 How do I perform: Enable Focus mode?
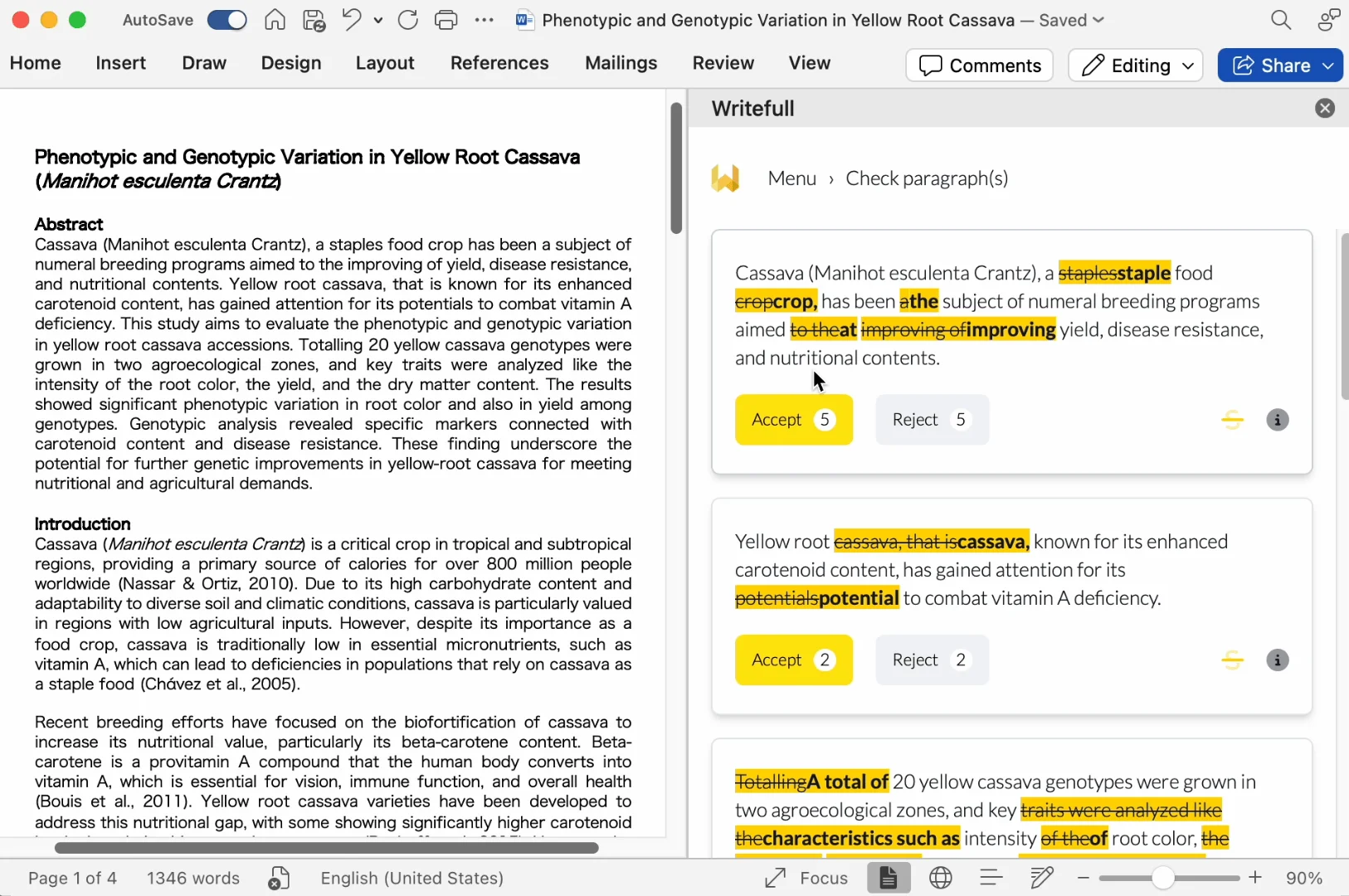coord(806,878)
